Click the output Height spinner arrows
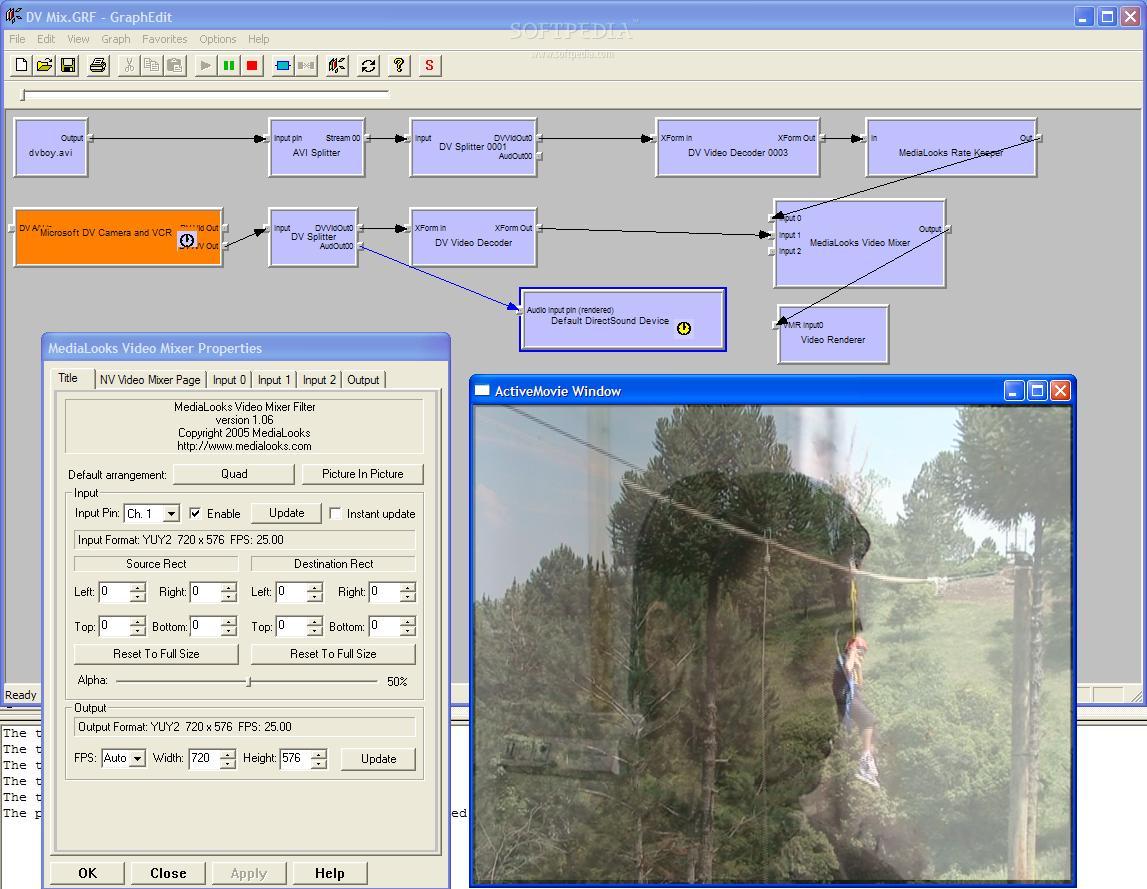Image resolution: width=1147 pixels, height=889 pixels. (x=318, y=759)
